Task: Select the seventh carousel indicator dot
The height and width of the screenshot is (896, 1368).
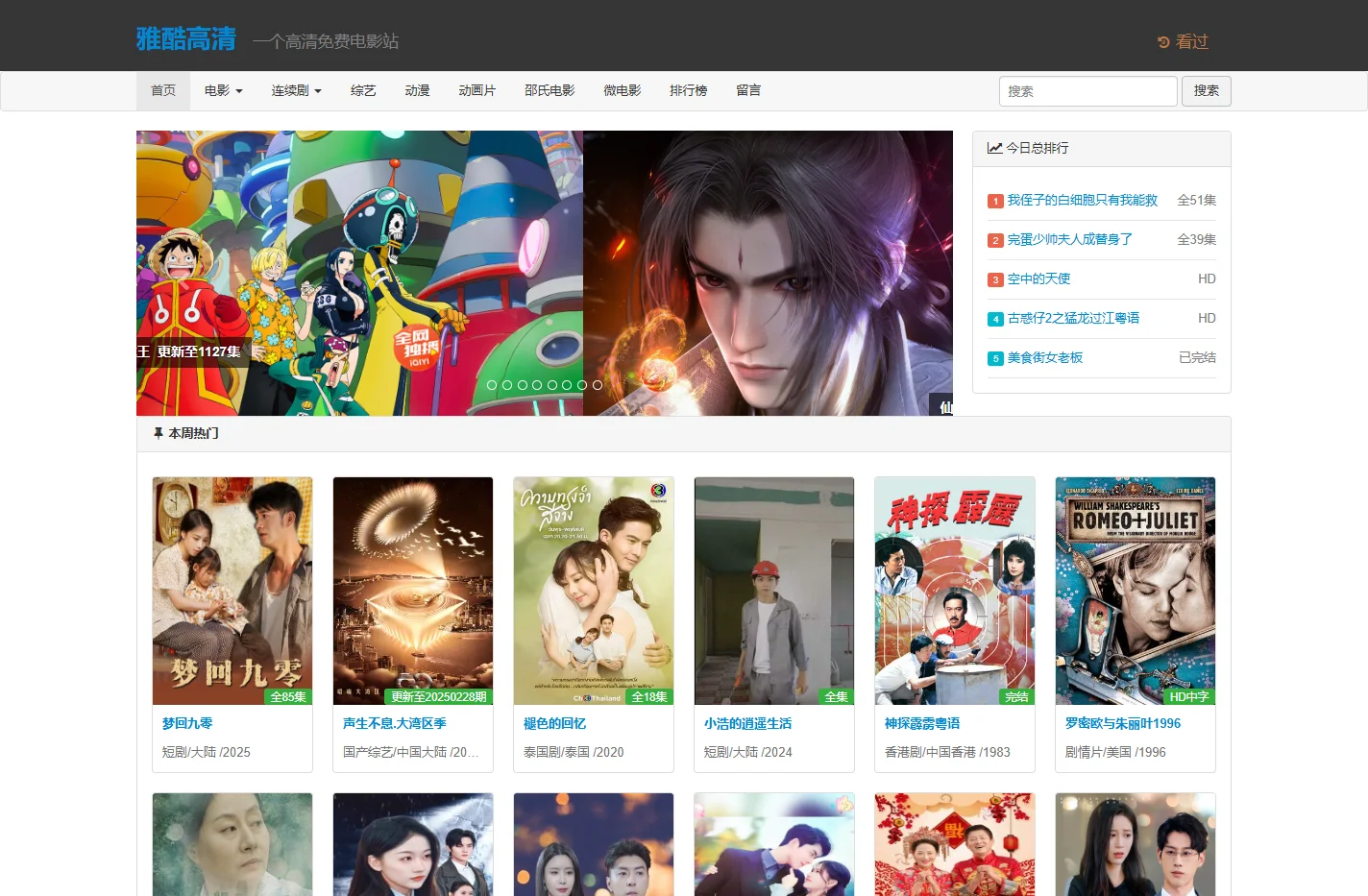Action: point(581,385)
